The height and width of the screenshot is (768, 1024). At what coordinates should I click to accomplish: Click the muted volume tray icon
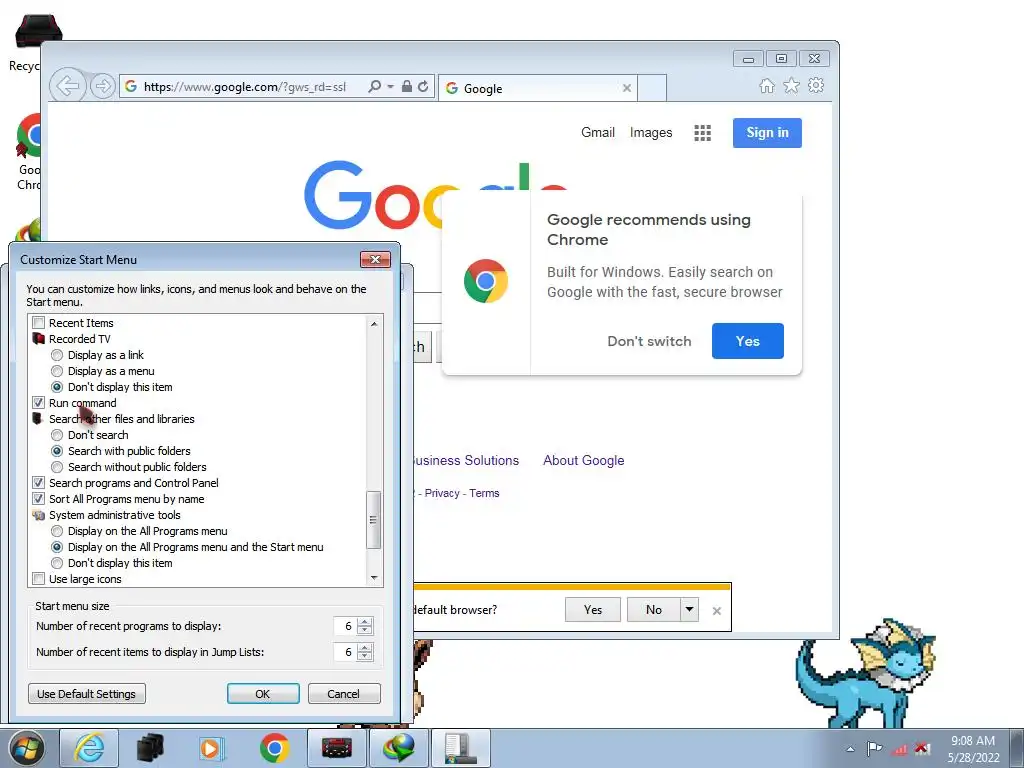pos(922,748)
